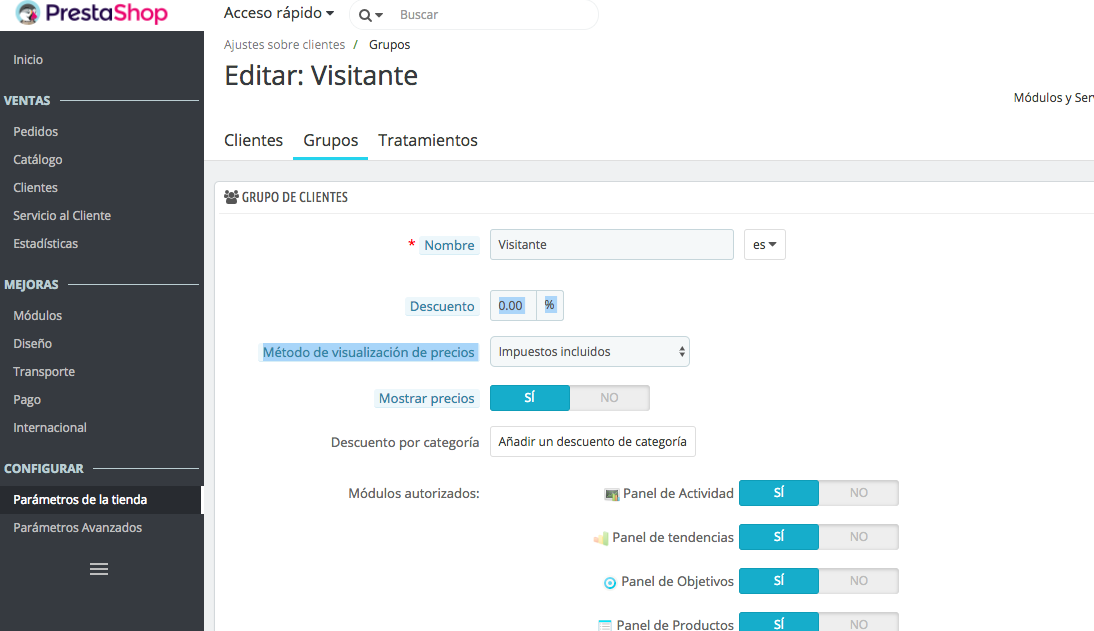
Task: Enable Panel de Actividad with SÍ
Action: coord(779,493)
